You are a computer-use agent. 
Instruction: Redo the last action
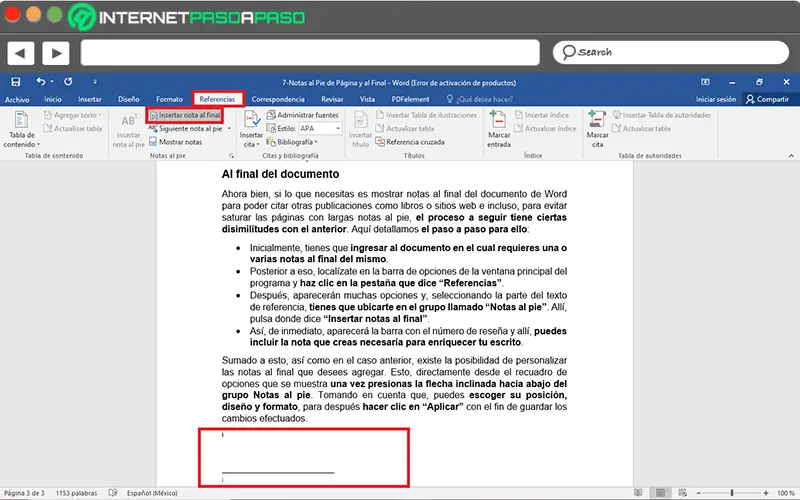(x=68, y=82)
